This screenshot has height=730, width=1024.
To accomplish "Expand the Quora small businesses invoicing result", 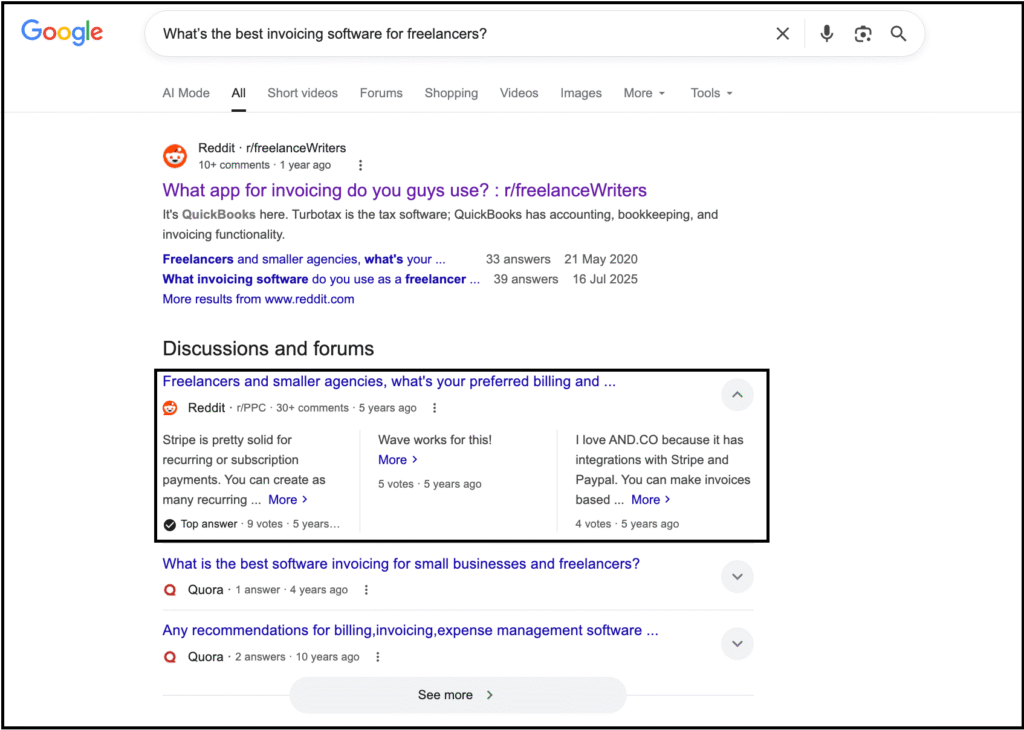I will 737,577.
